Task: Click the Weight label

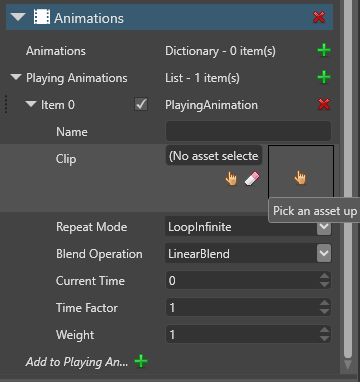Action: tap(75, 335)
